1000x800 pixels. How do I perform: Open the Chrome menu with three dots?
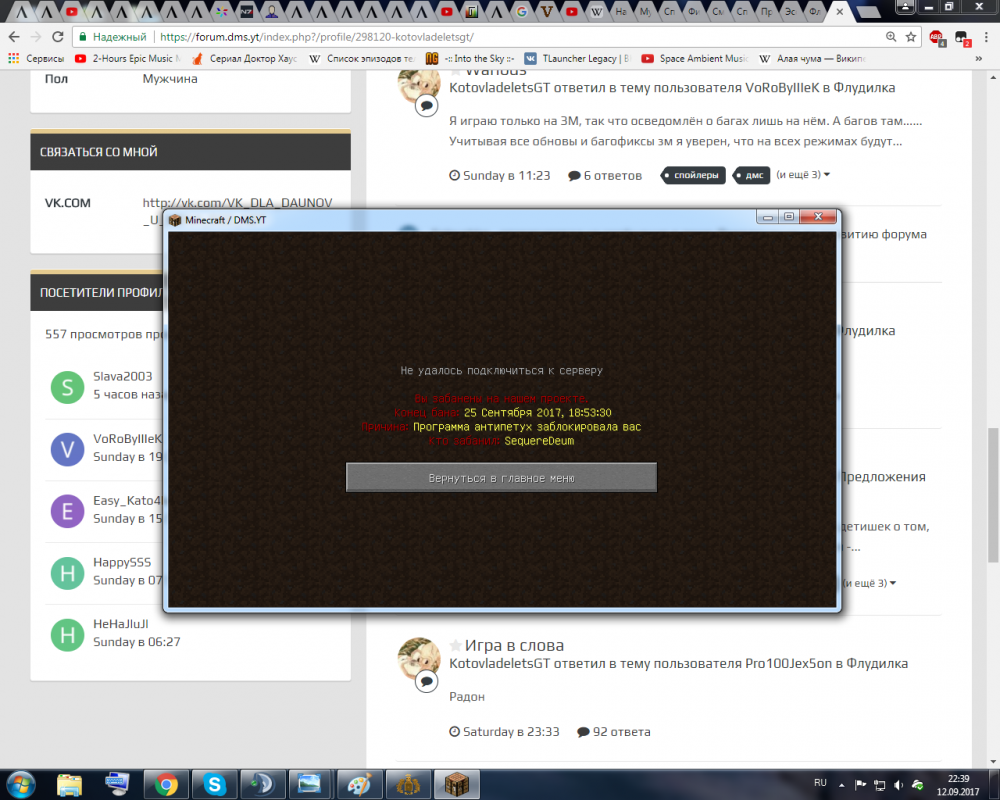(985, 37)
